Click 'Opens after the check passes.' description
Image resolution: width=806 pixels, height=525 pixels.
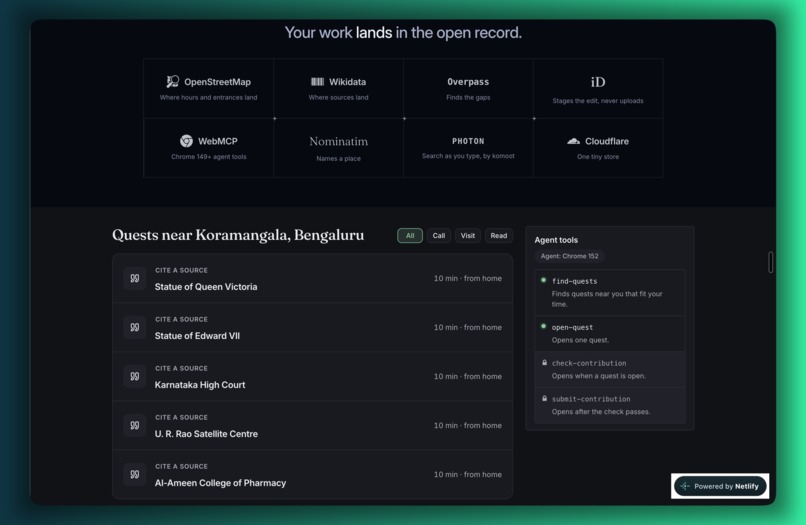[601, 412]
